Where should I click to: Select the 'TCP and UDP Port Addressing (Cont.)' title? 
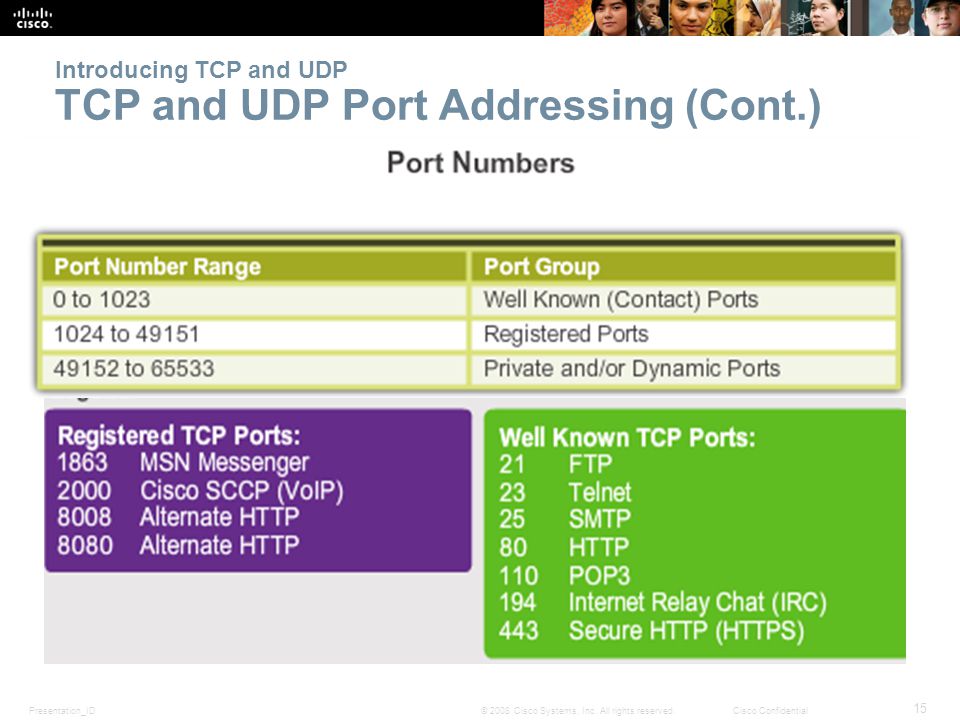point(438,106)
